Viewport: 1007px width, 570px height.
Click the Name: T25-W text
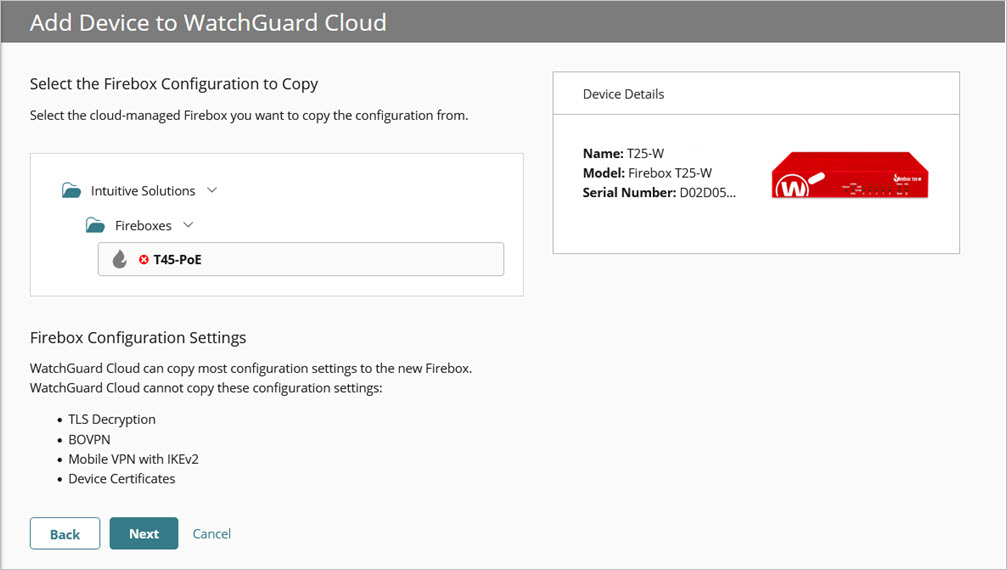point(623,153)
